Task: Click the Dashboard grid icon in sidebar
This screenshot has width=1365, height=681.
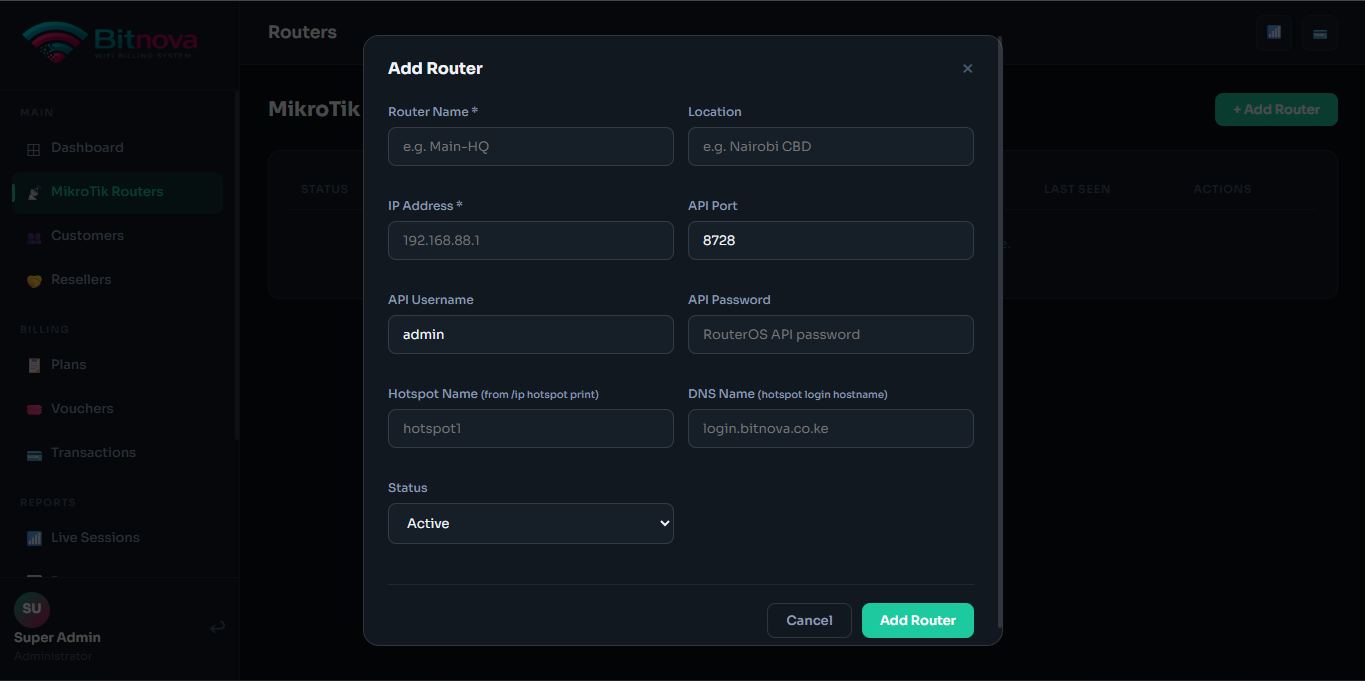Action: (x=33, y=149)
